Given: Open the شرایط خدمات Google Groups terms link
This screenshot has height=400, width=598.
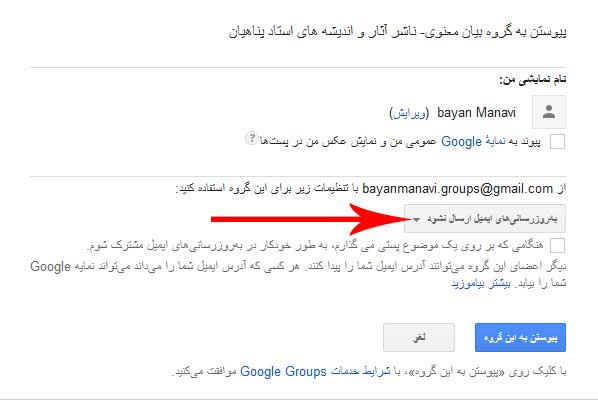Looking at the screenshot, I should pyautogui.click(x=315, y=371).
